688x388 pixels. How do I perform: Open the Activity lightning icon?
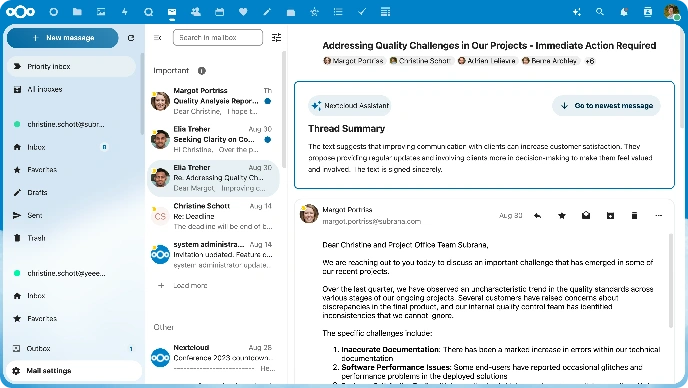[x=125, y=12]
